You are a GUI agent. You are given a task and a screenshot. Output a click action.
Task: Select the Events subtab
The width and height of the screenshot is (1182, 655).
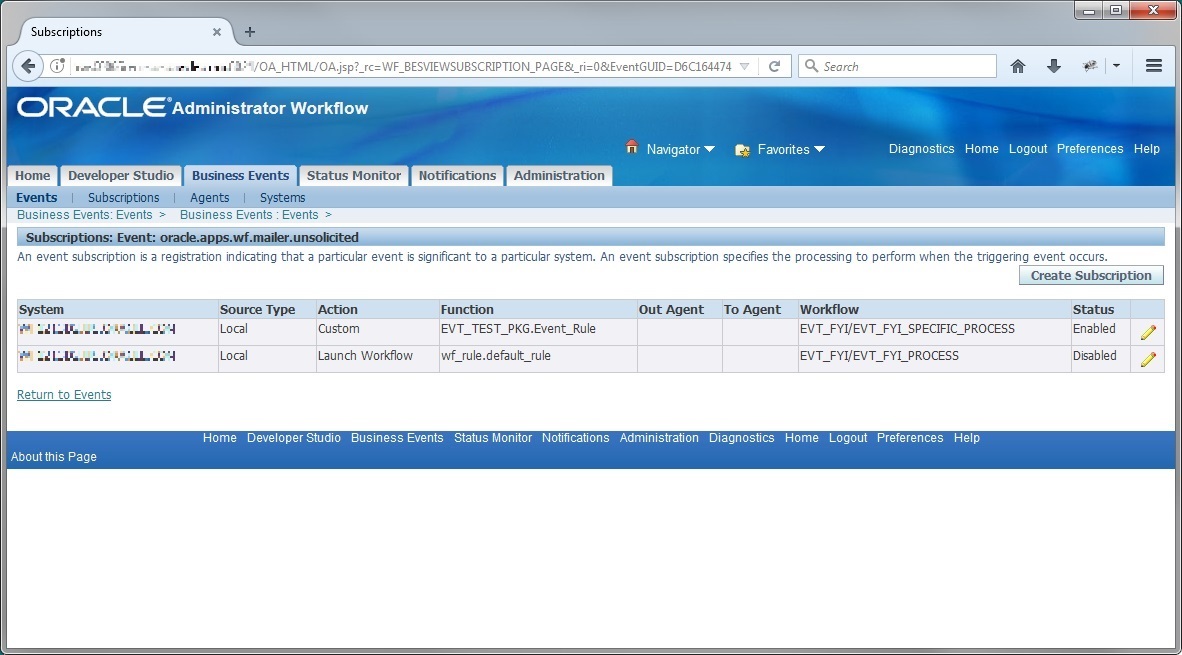click(x=36, y=197)
